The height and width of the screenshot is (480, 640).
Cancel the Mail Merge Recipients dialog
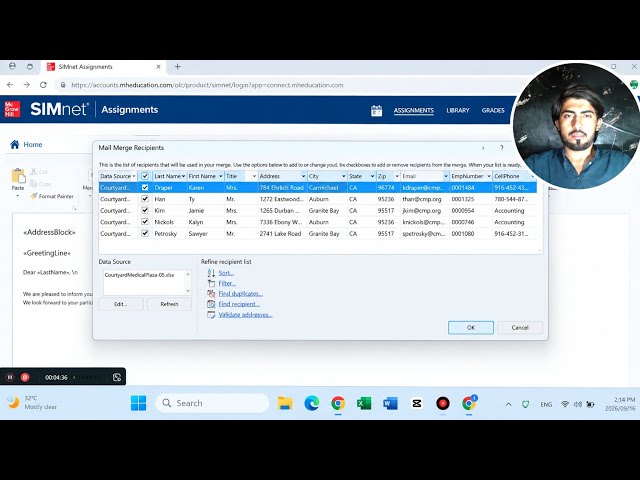coord(520,327)
